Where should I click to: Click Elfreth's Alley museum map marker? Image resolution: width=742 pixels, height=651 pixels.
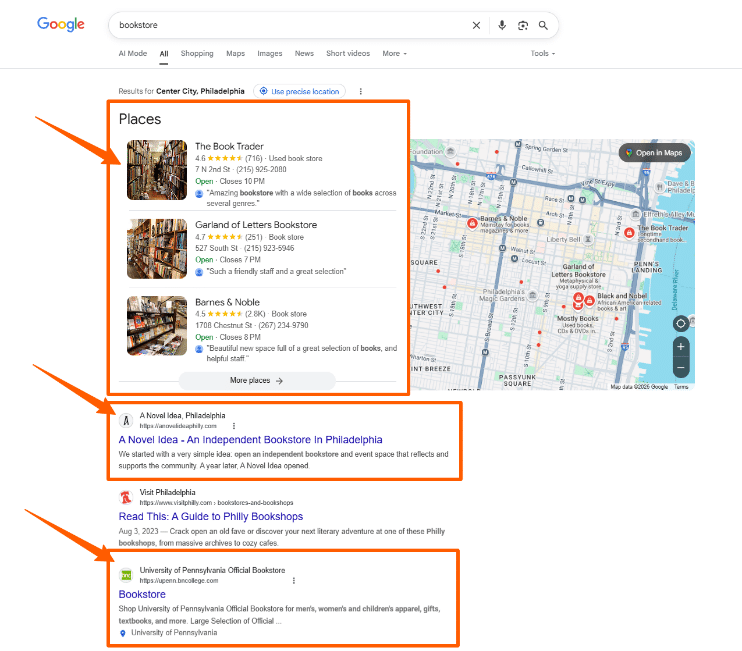click(x=636, y=214)
